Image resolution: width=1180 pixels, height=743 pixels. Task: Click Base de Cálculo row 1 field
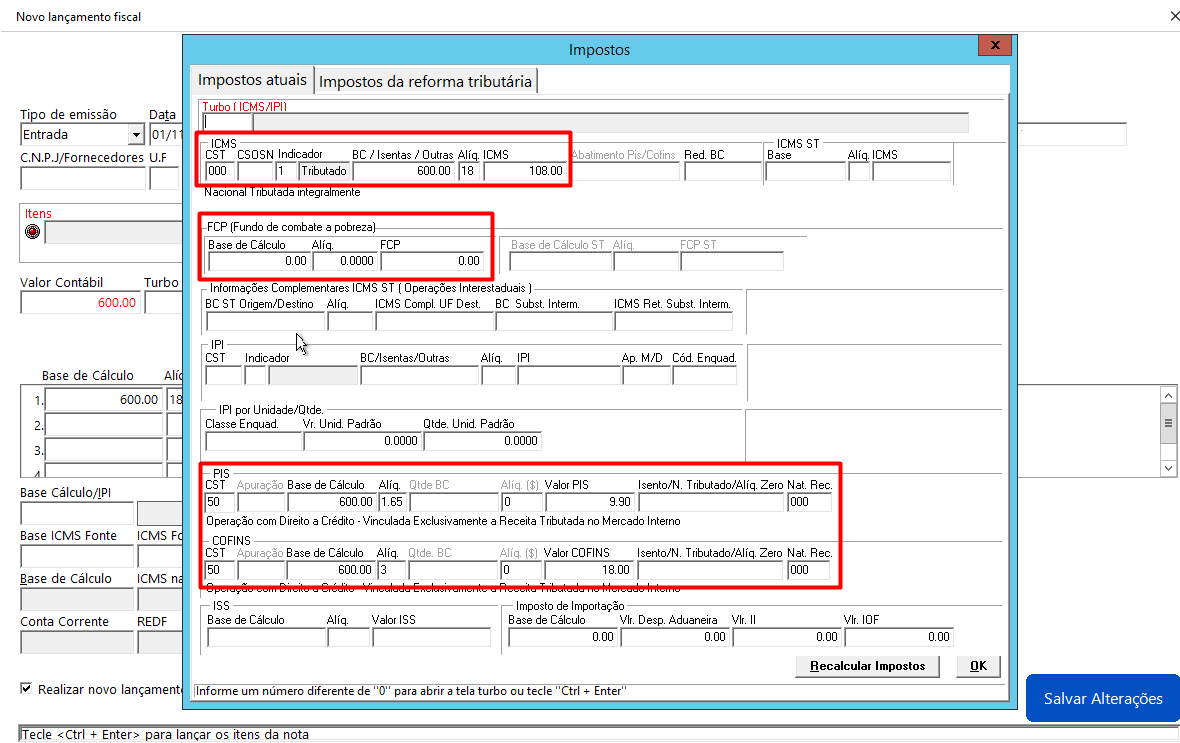104,400
